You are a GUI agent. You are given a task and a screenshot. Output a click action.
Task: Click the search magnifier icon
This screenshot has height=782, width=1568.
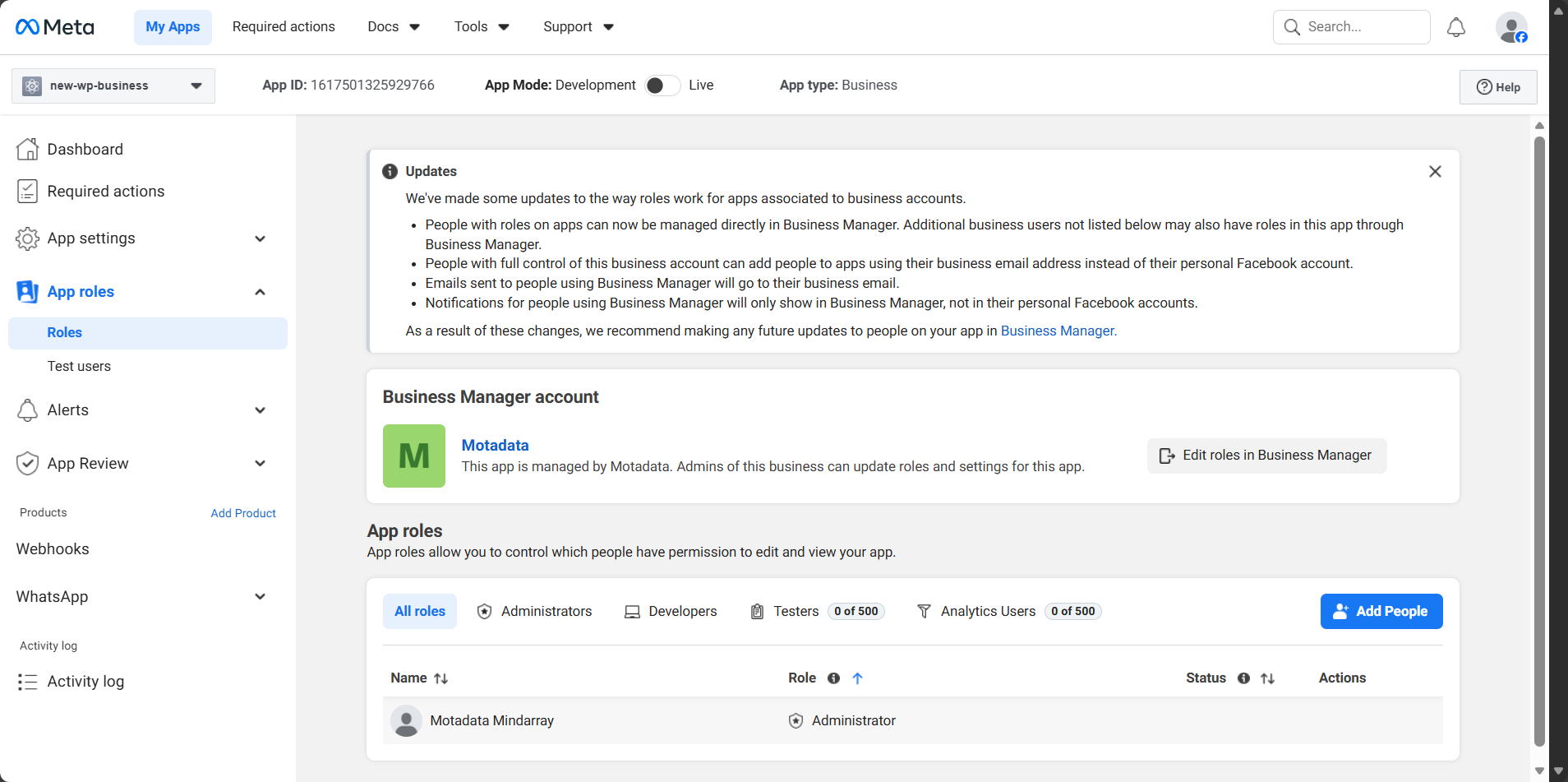click(x=1292, y=27)
